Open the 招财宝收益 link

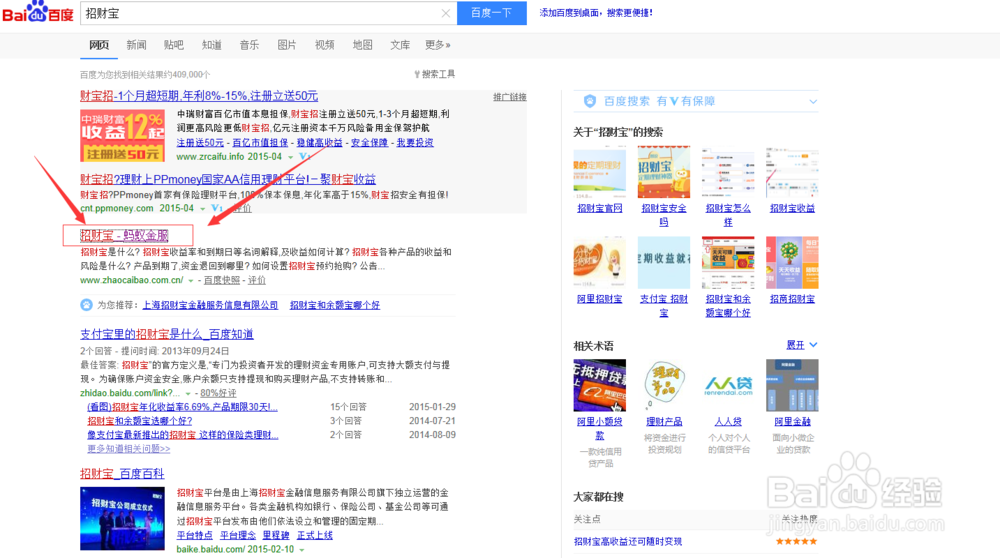click(x=792, y=208)
